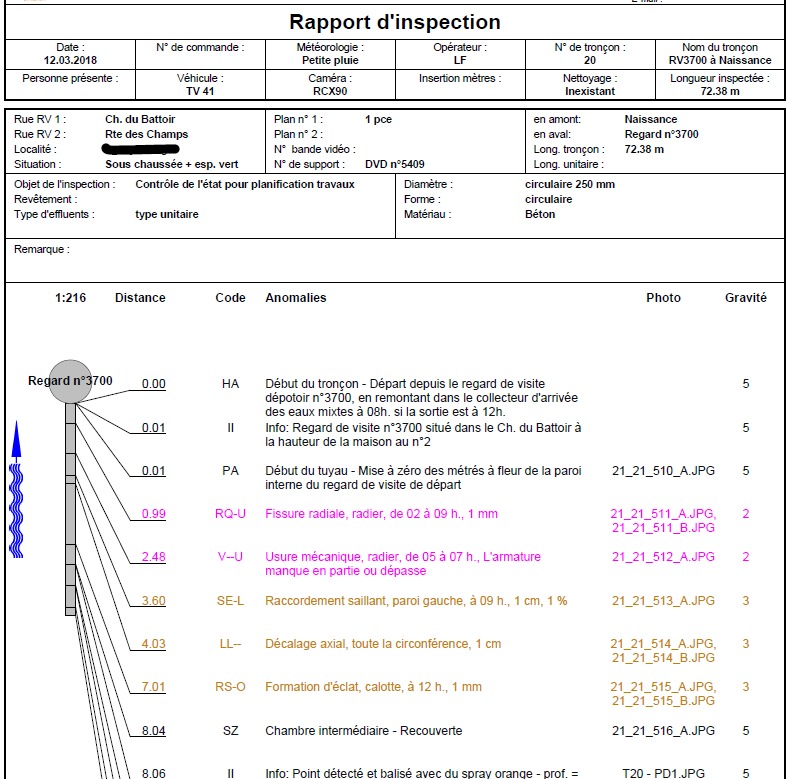Click photo 21_21_510_A.JPG
Screen dimensions: 787x779
(x=664, y=471)
